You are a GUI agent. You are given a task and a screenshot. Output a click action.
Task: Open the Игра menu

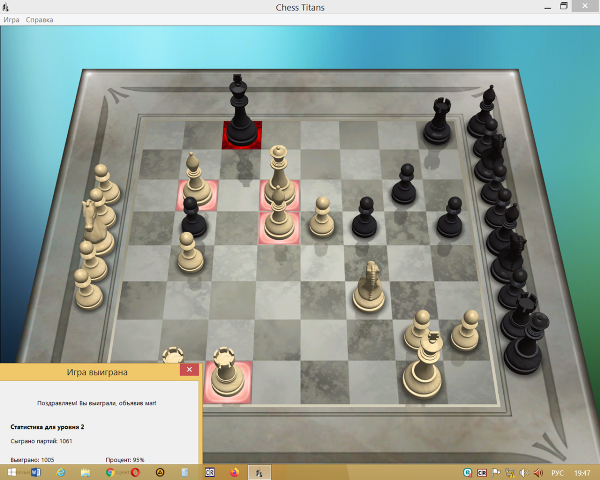pos(11,20)
